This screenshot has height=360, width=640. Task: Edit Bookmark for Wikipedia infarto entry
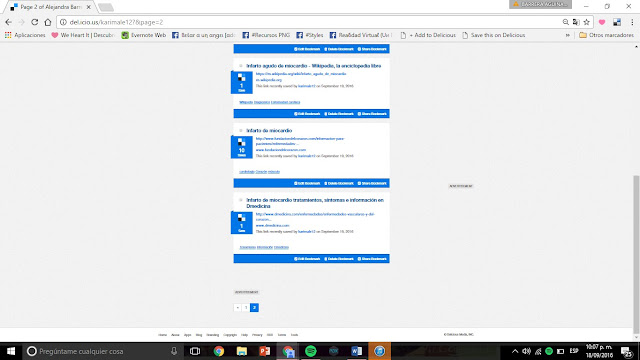307,114
